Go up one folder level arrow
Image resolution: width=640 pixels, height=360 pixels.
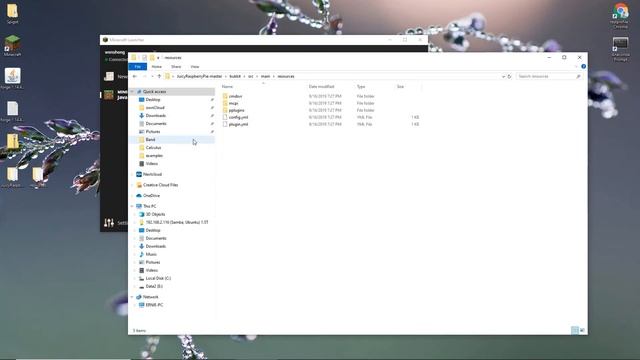point(159,76)
